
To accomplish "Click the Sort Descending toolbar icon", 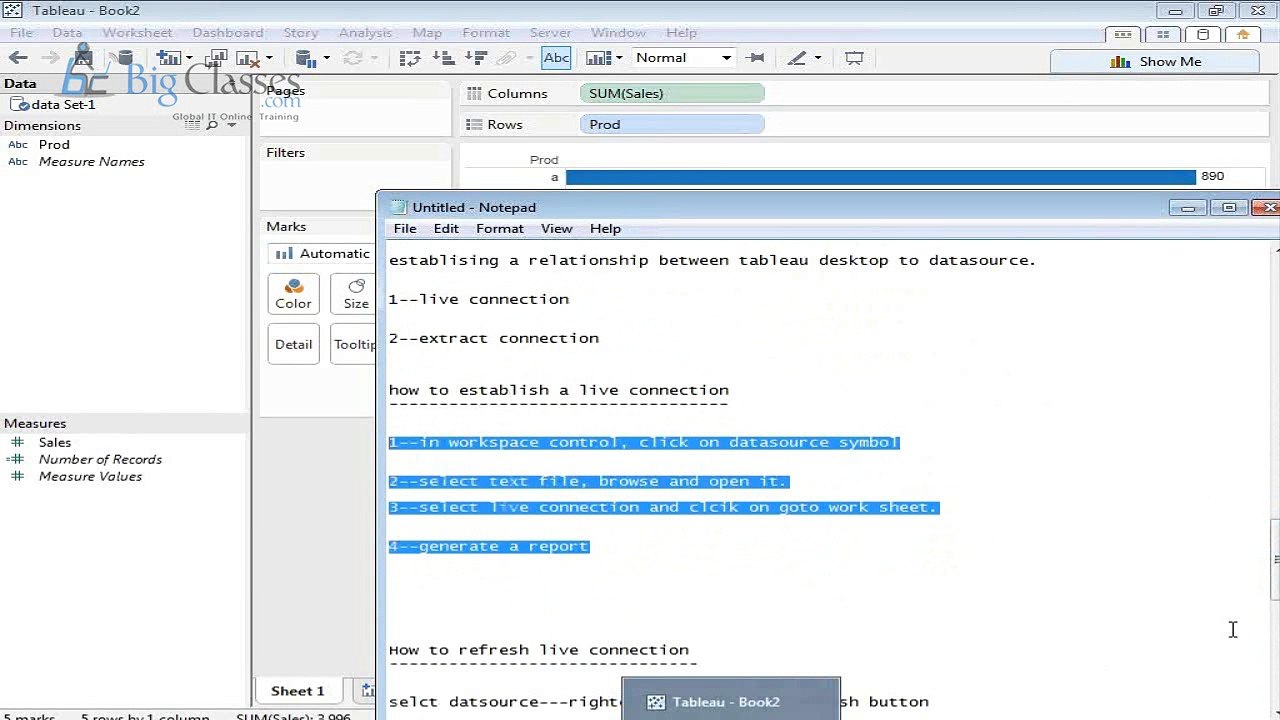I will (475, 58).
